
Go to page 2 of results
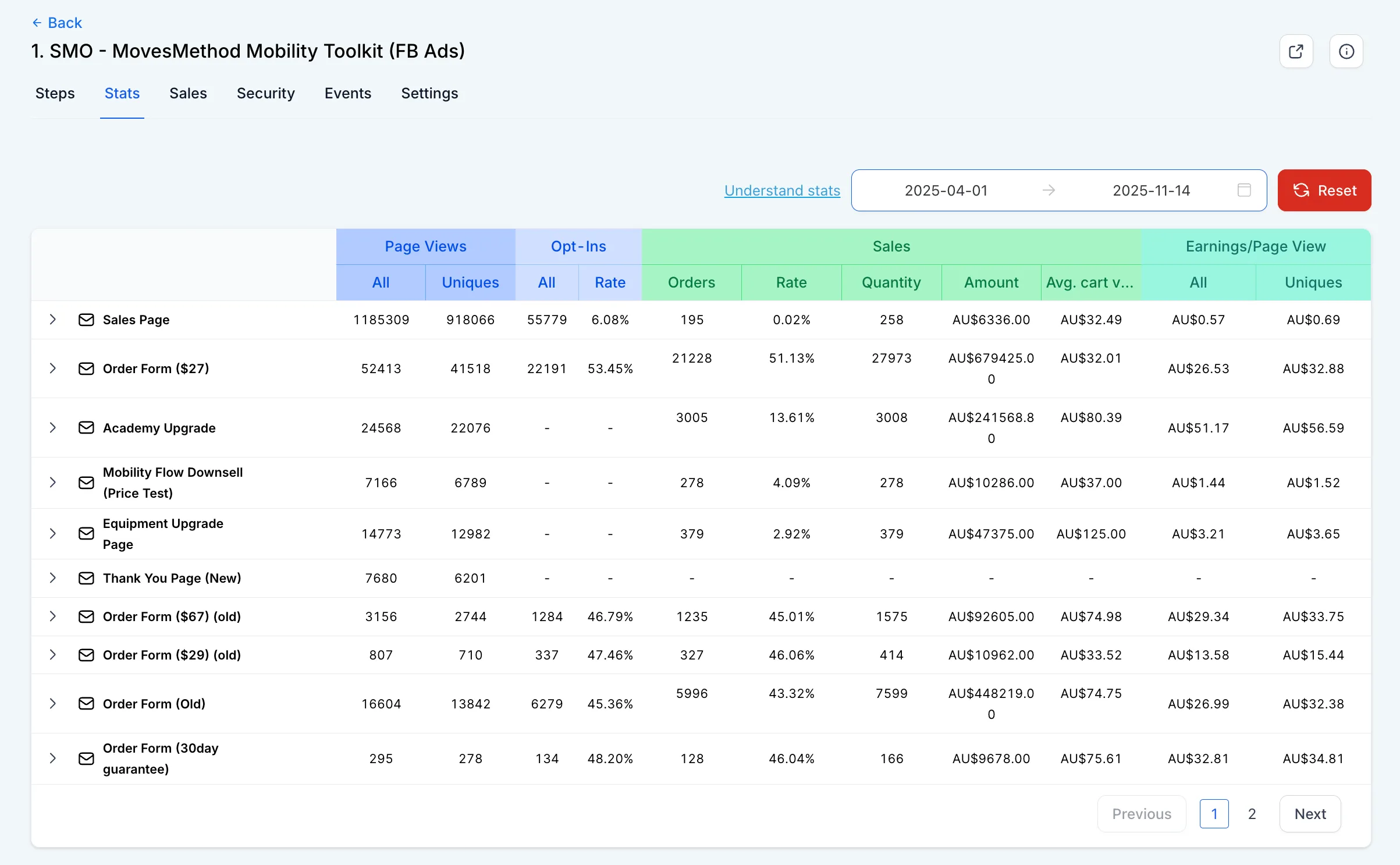(x=1252, y=814)
